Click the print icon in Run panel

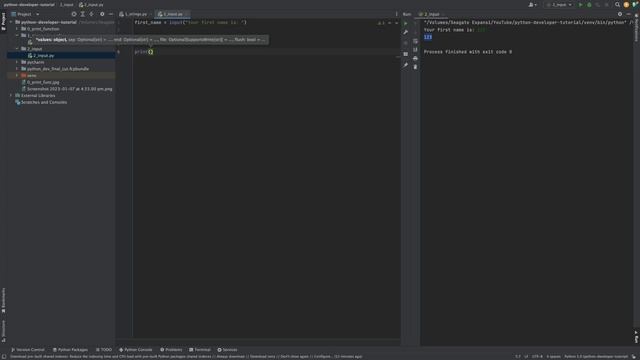pyautogui.click(x=415, y=58)
